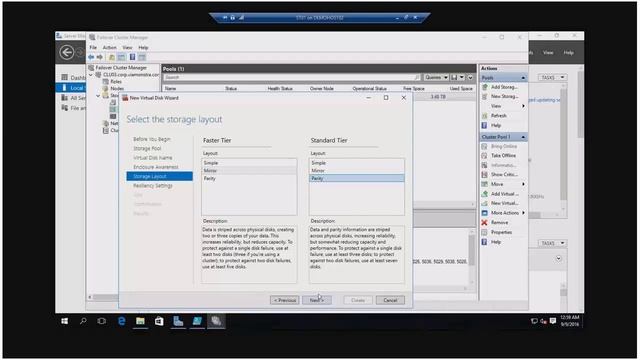Click the Up one level folder toolbar icon
Image resolution: width=640 pixels, height=360 pixels.
tap(111, 57)
